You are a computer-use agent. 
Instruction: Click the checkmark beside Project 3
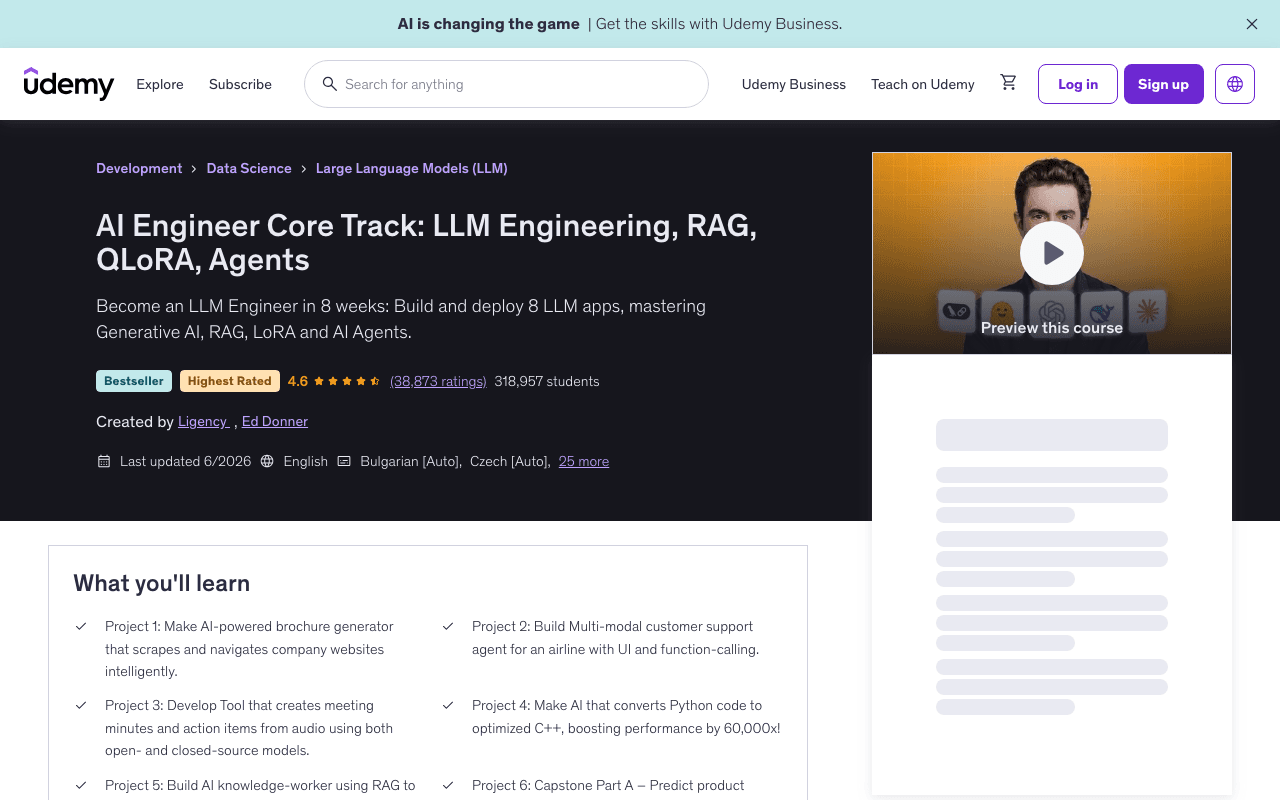(x=81, y=705)
